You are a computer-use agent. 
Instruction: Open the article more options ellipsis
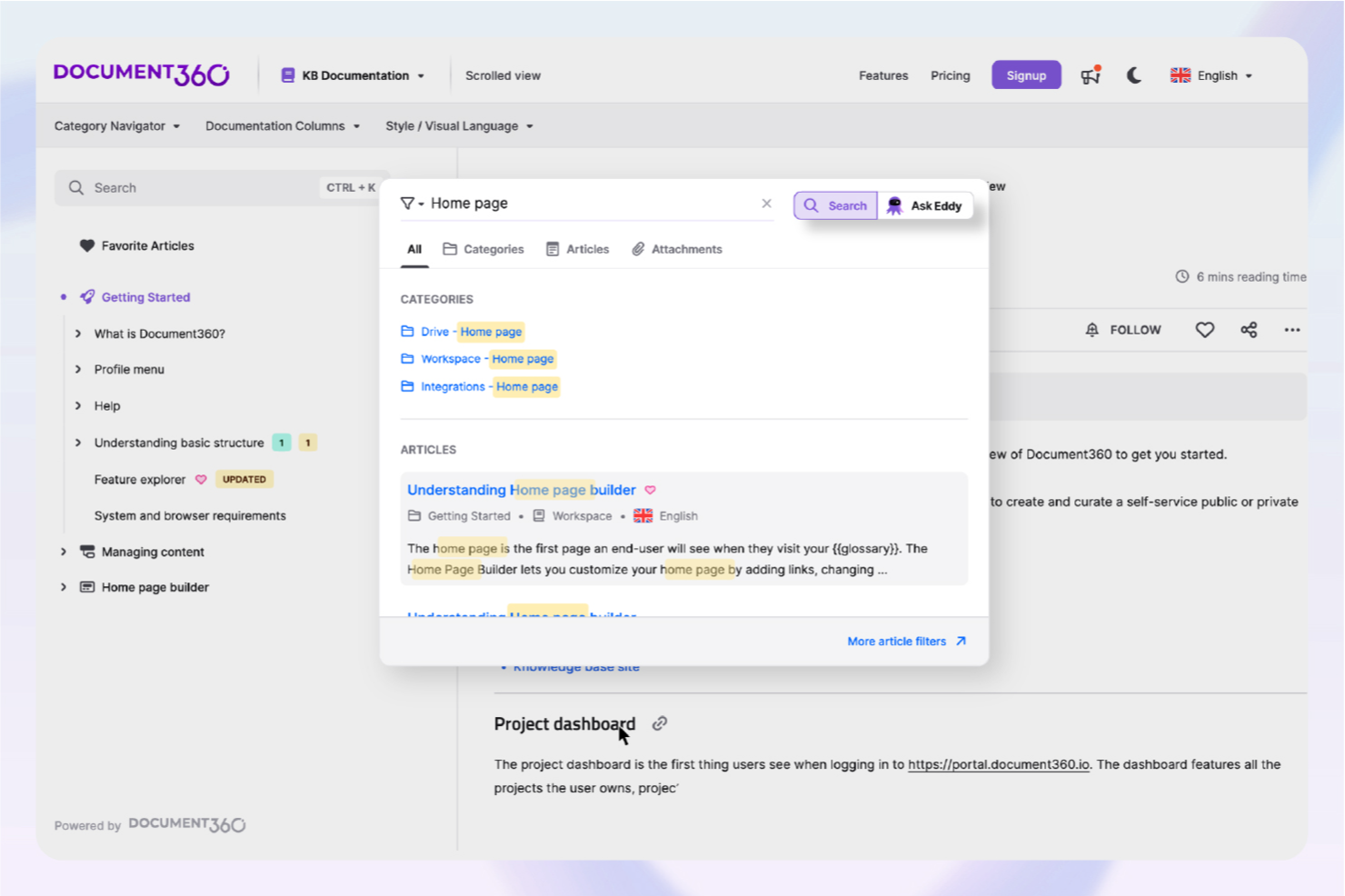tap(1292, 329)
